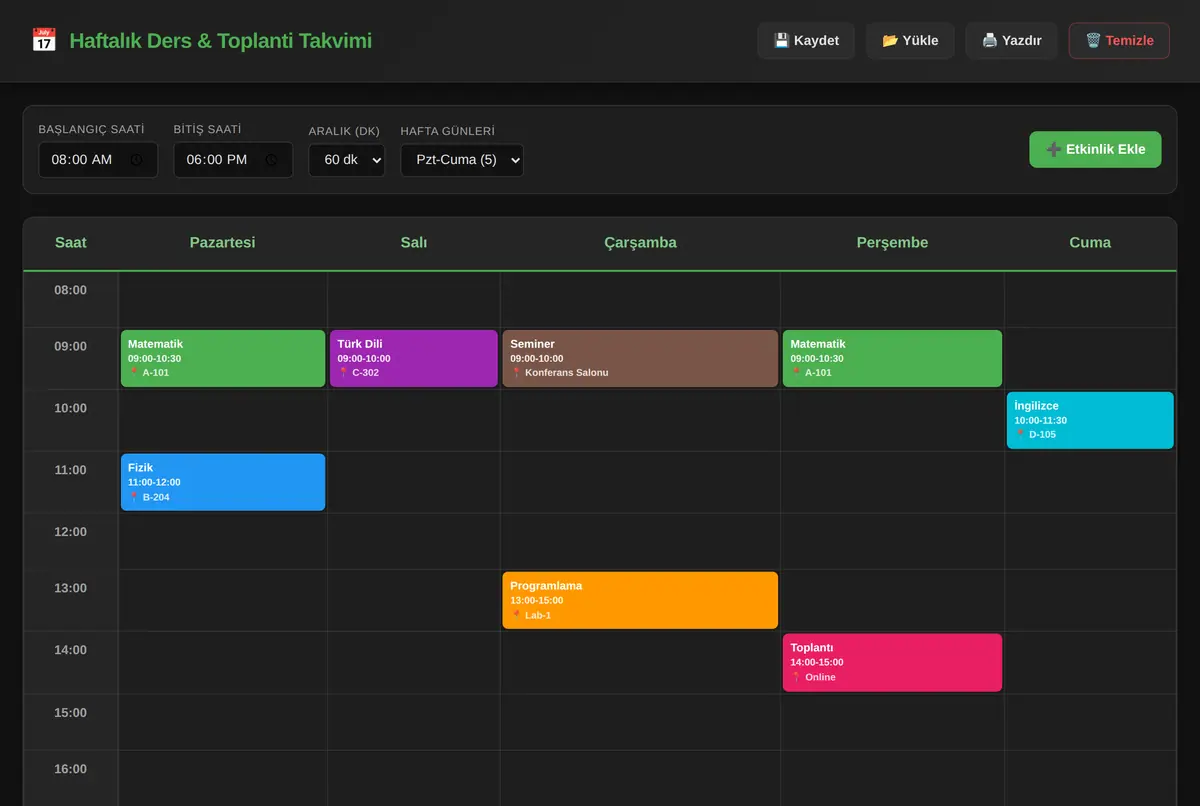This screenshot has width=1200, height=806.
Task: Focus the Bitiş Saati time field
Action: pos(233,160)
